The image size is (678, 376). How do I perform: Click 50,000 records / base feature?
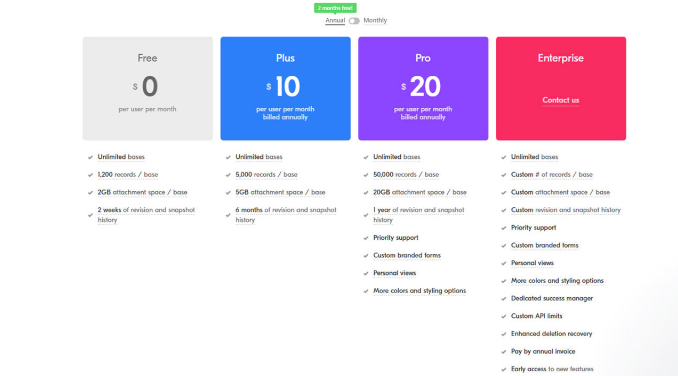click(406, 175)
